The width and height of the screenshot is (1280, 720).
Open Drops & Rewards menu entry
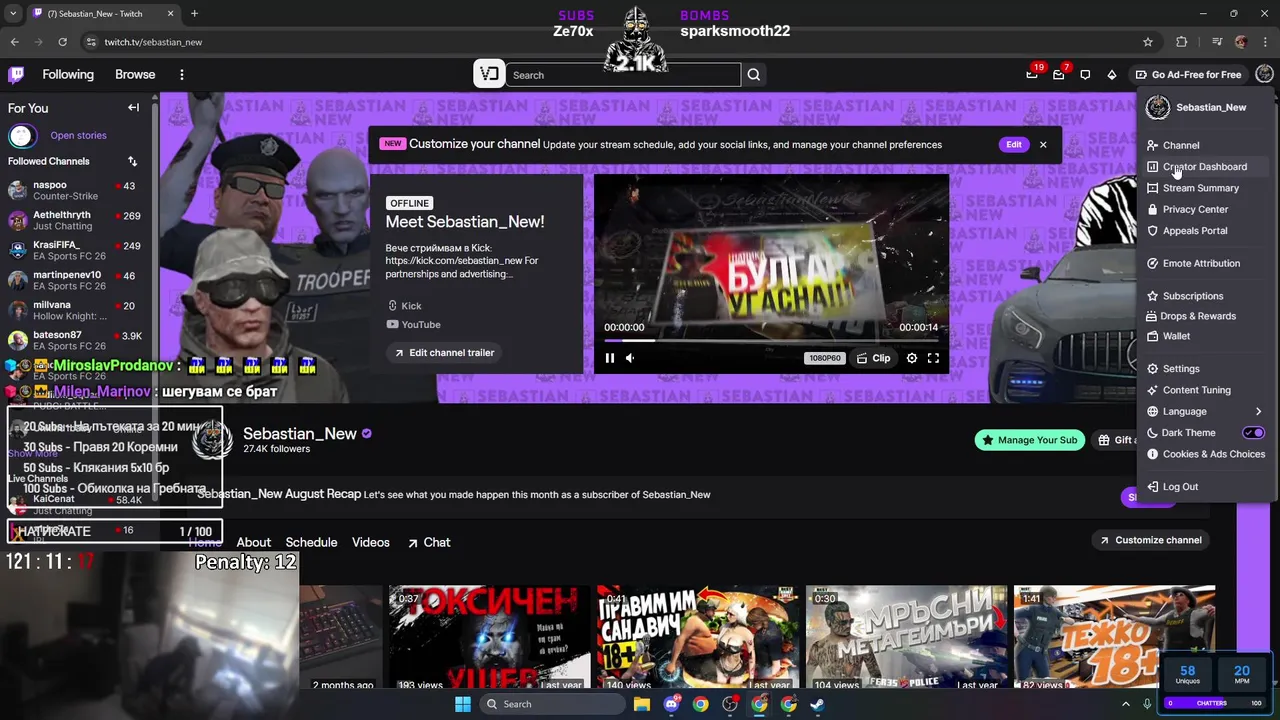tap(1205, 316)
